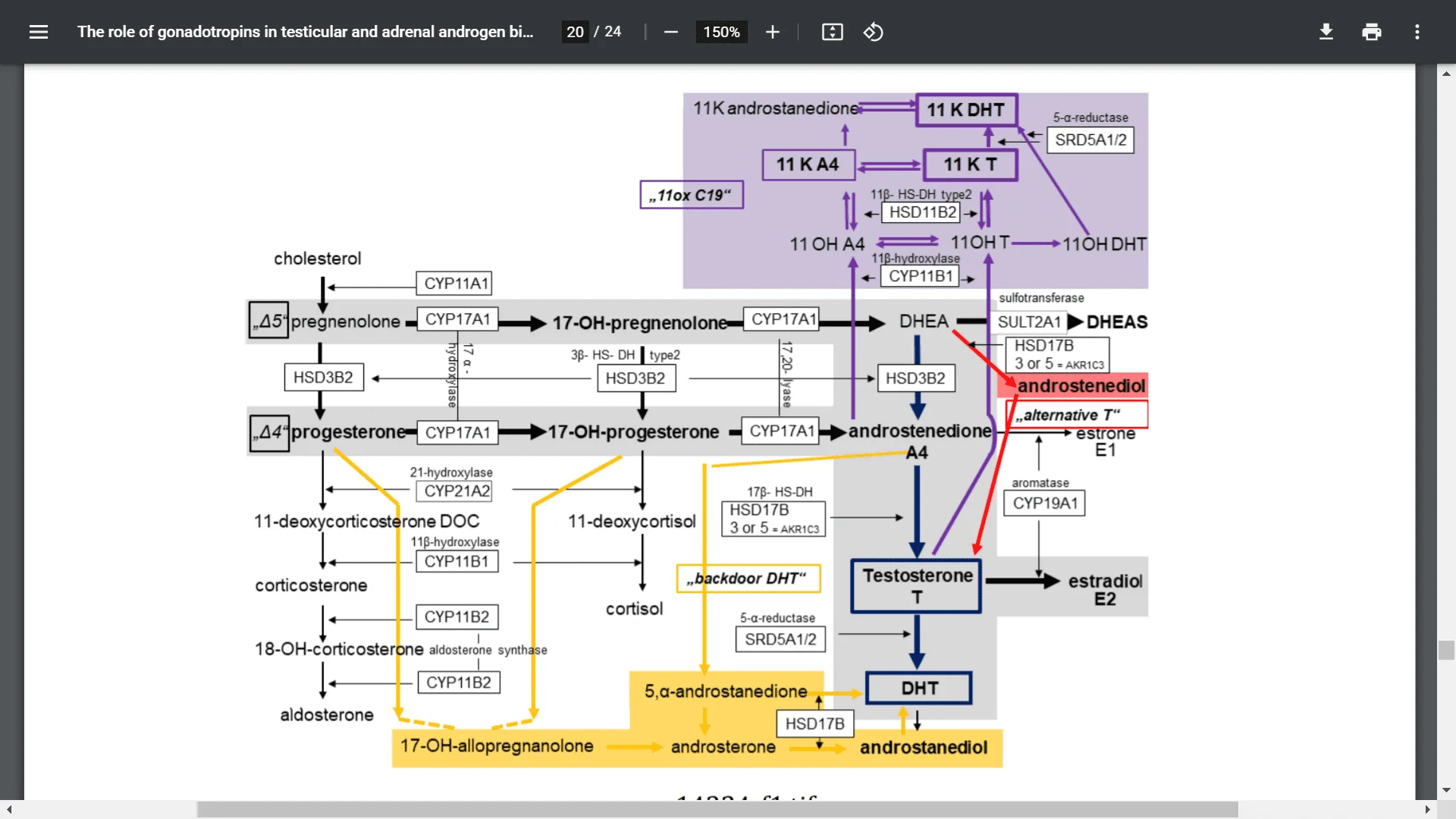Click the horizontal scrollbar thumb
Screen dimensions: 1456x819
tap(717, 809)
